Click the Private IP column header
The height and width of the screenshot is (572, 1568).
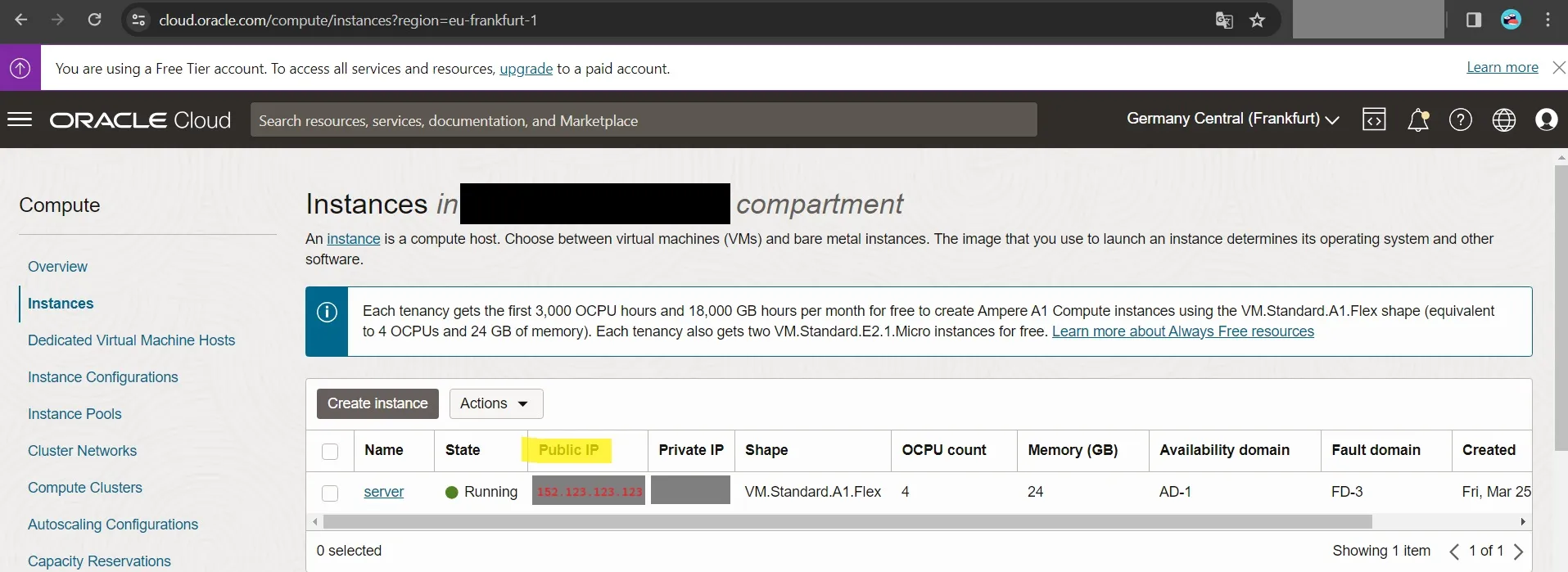tap(691, 450)
